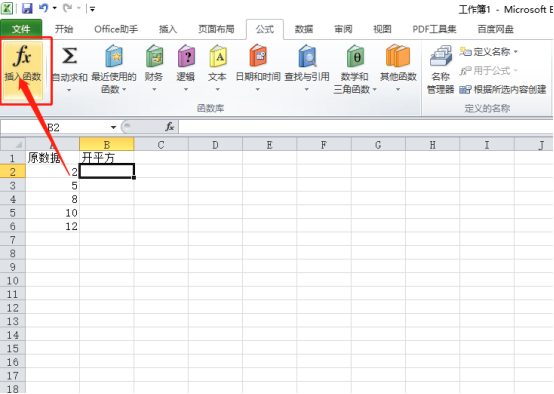
Task: Open the 名称管理器 icon
Action: pyautogui.click(x=441, y=56)
